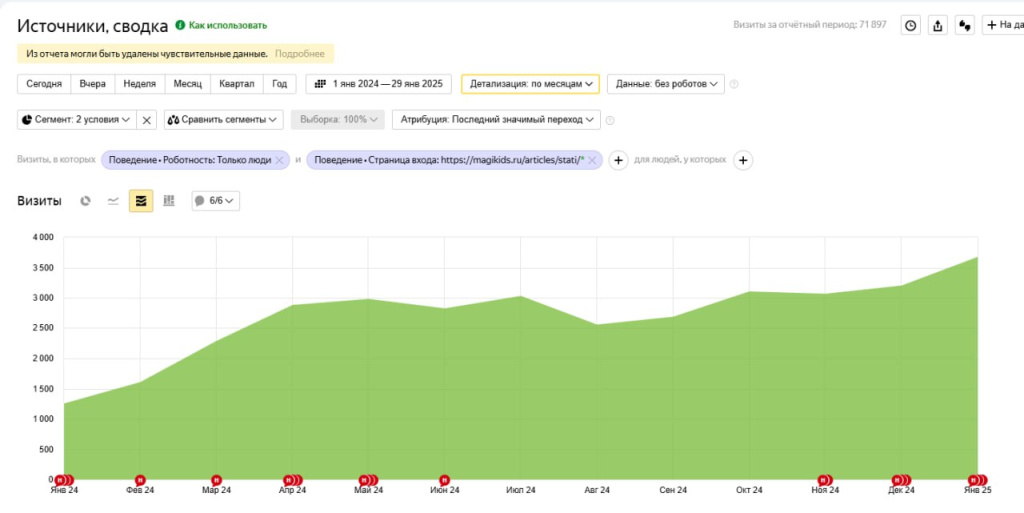The height and width of the screenshot is (513, 1024).
Task: Select the stacked area chart view
Action: click(x=141, y=201)
